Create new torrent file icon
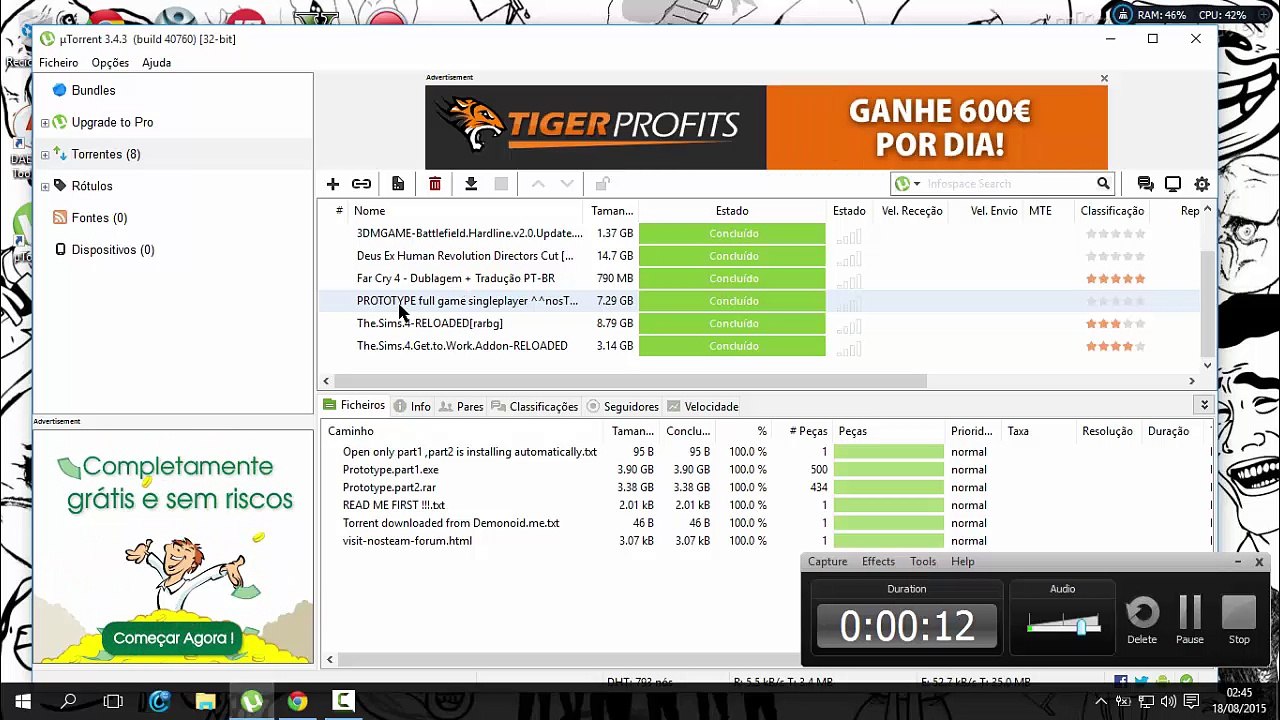The image size is (1280, 720). point(398,184)
